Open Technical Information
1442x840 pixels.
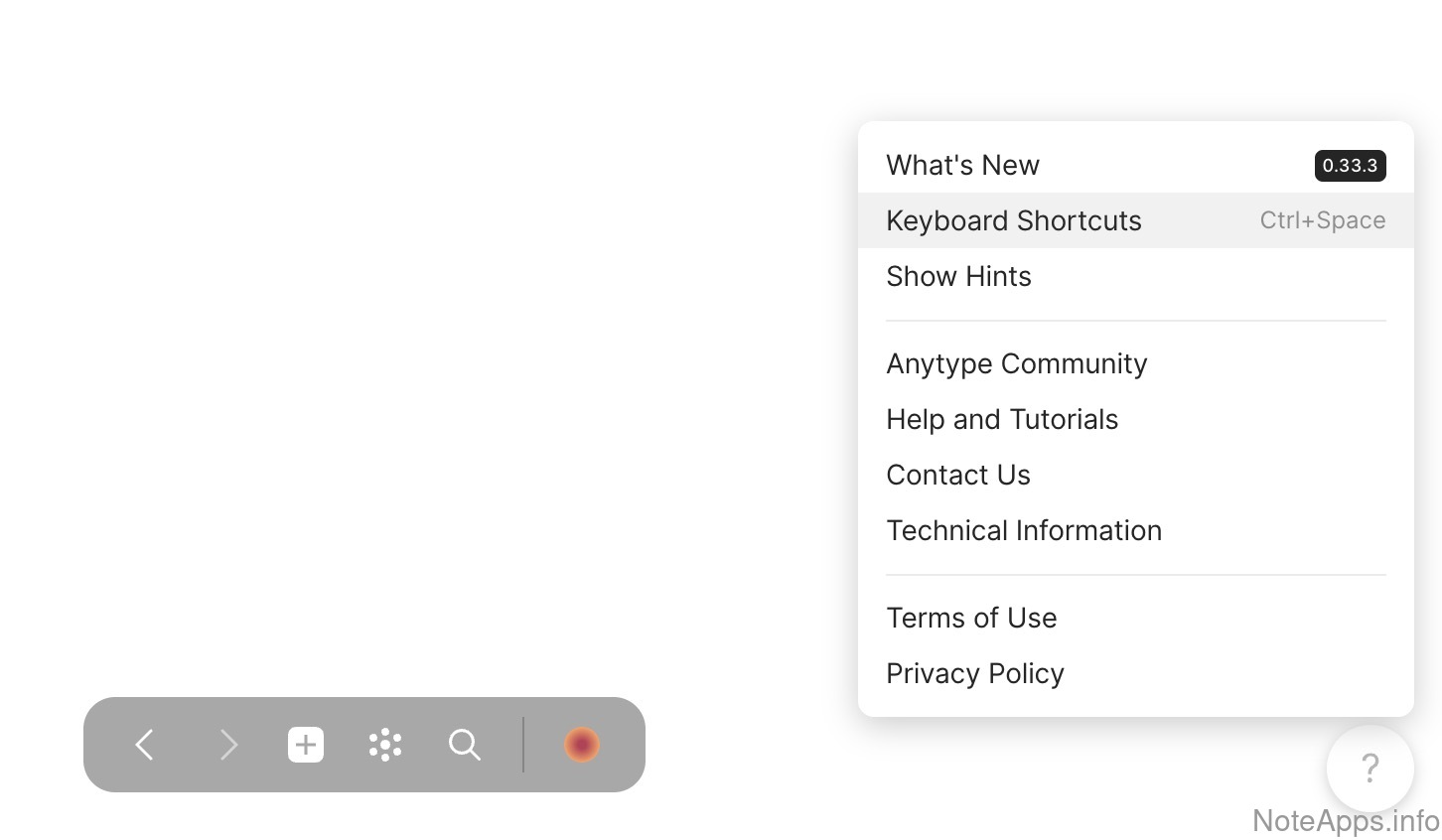point(1023,530)
